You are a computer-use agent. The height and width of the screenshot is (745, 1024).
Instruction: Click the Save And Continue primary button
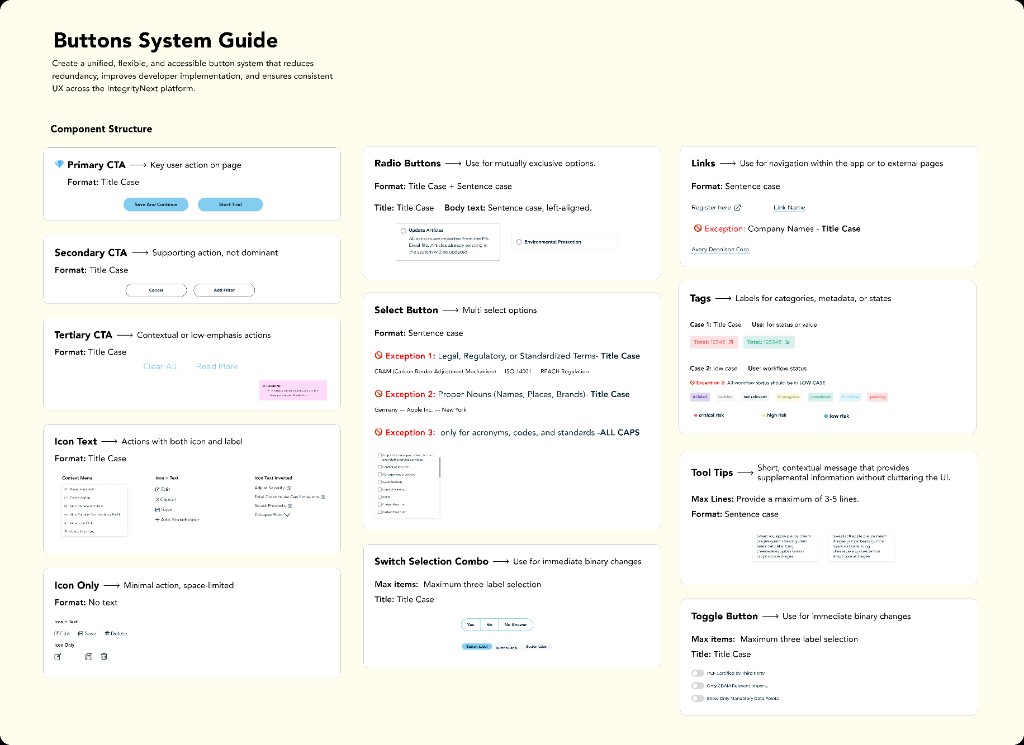tap(155, 204)
